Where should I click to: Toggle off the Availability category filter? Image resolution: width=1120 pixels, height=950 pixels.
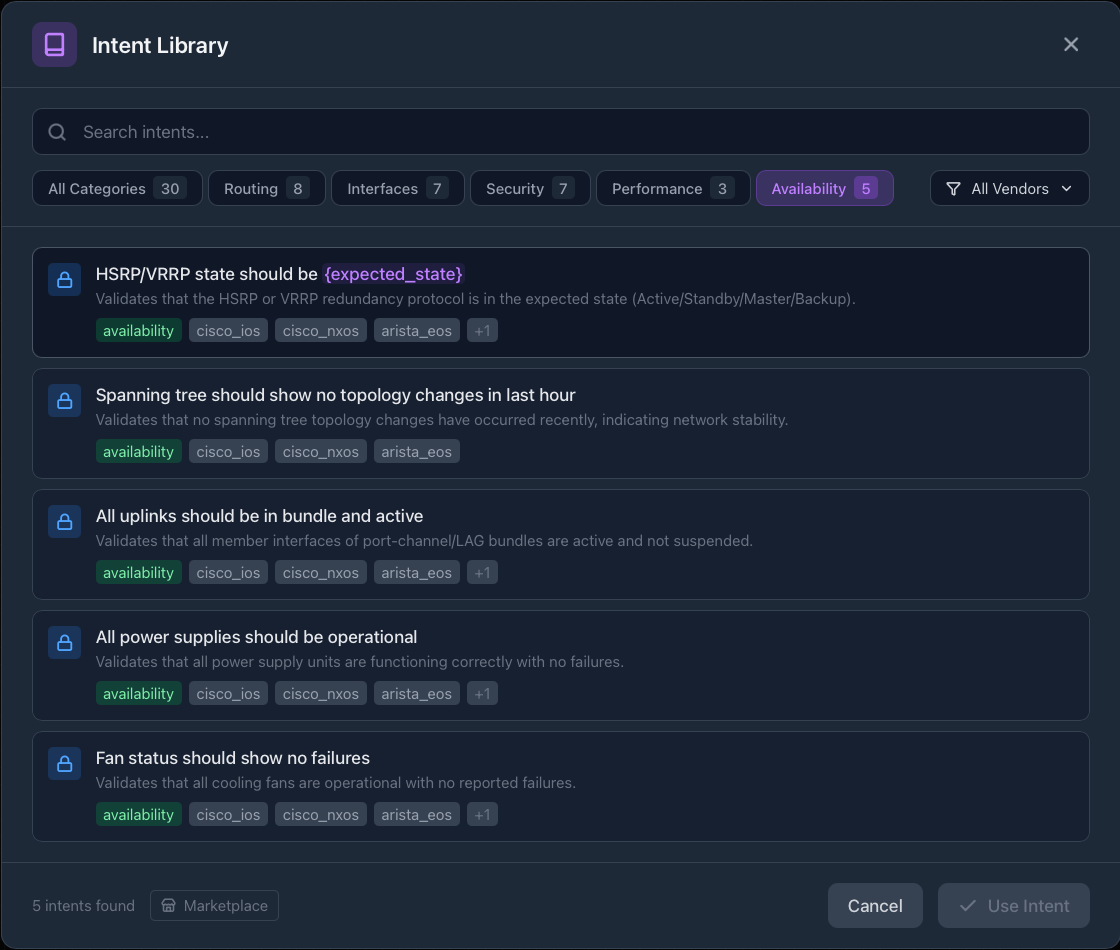825,188
